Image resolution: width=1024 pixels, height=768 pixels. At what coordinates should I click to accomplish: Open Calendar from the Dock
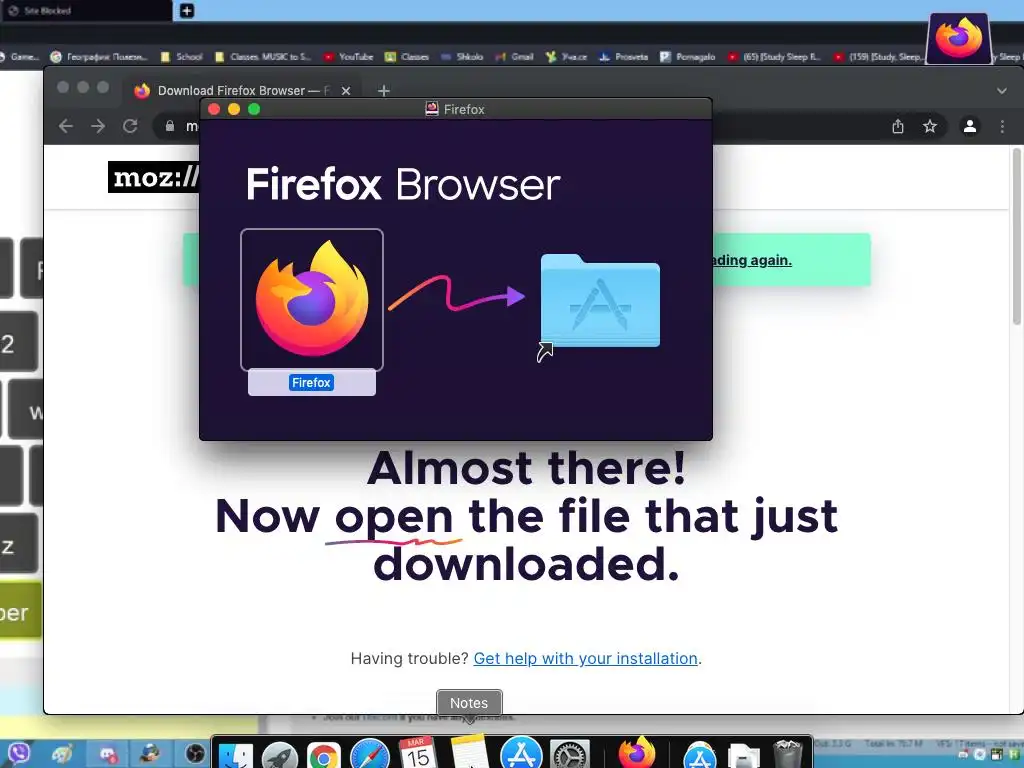(x=418, y=753)
